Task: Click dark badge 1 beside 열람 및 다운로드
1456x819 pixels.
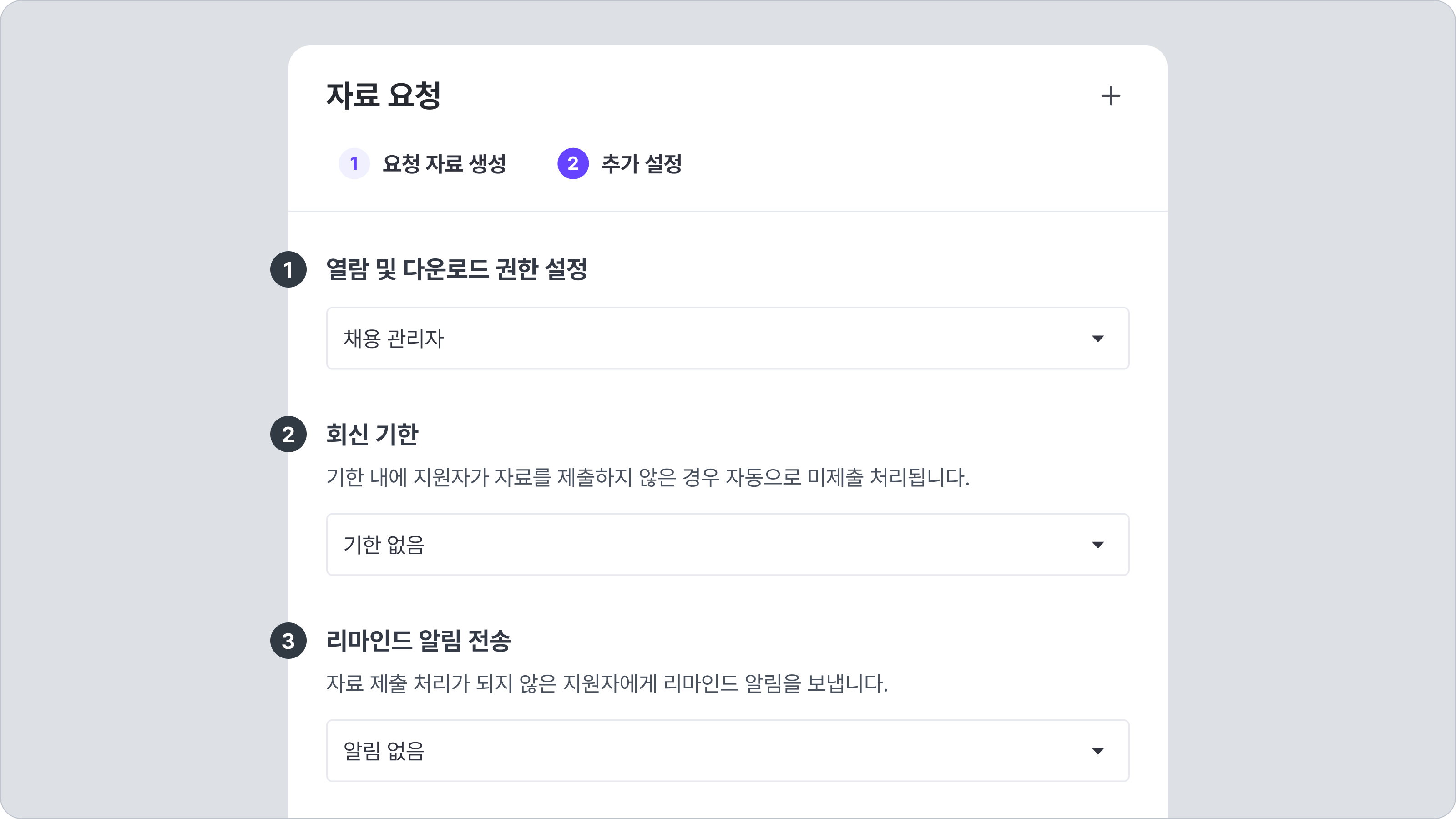Action: coord(288,270)
